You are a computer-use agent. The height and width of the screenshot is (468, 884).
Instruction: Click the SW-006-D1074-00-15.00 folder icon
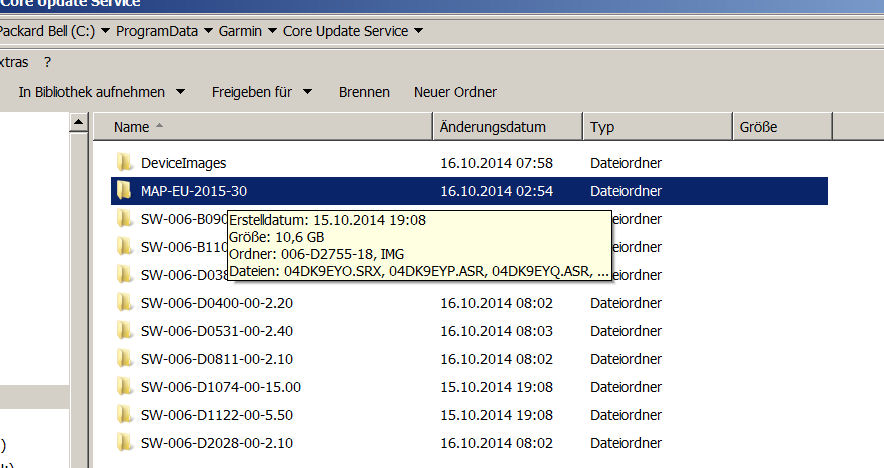125,387
